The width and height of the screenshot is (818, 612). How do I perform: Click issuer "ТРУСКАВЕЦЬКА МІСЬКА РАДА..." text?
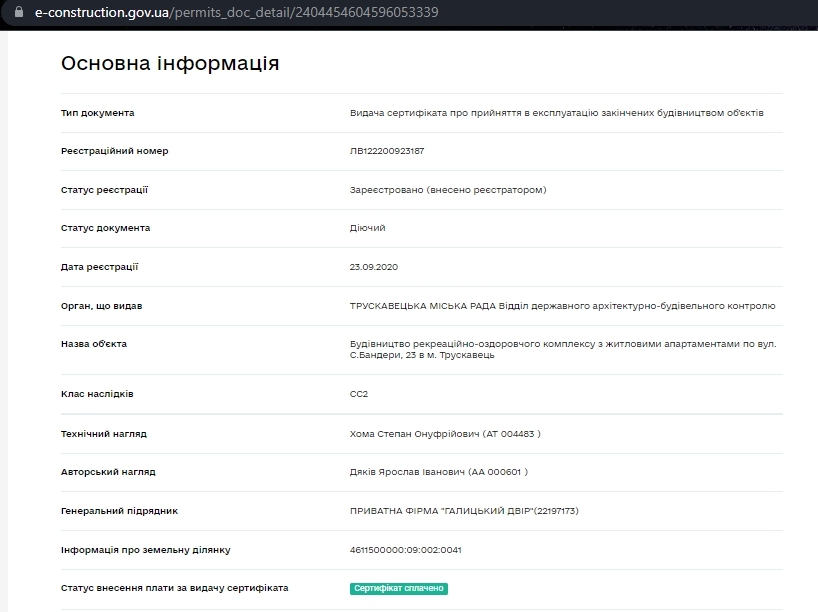pos(563,306)
